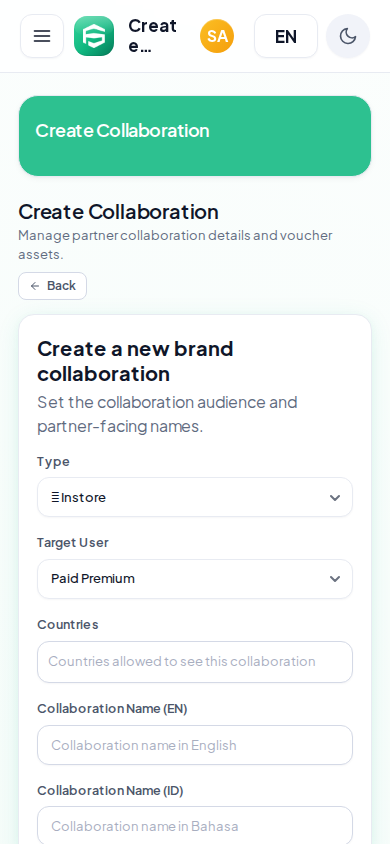
Task: Open the Type dropdown showing Instore
Action: [x=195, y=497]
